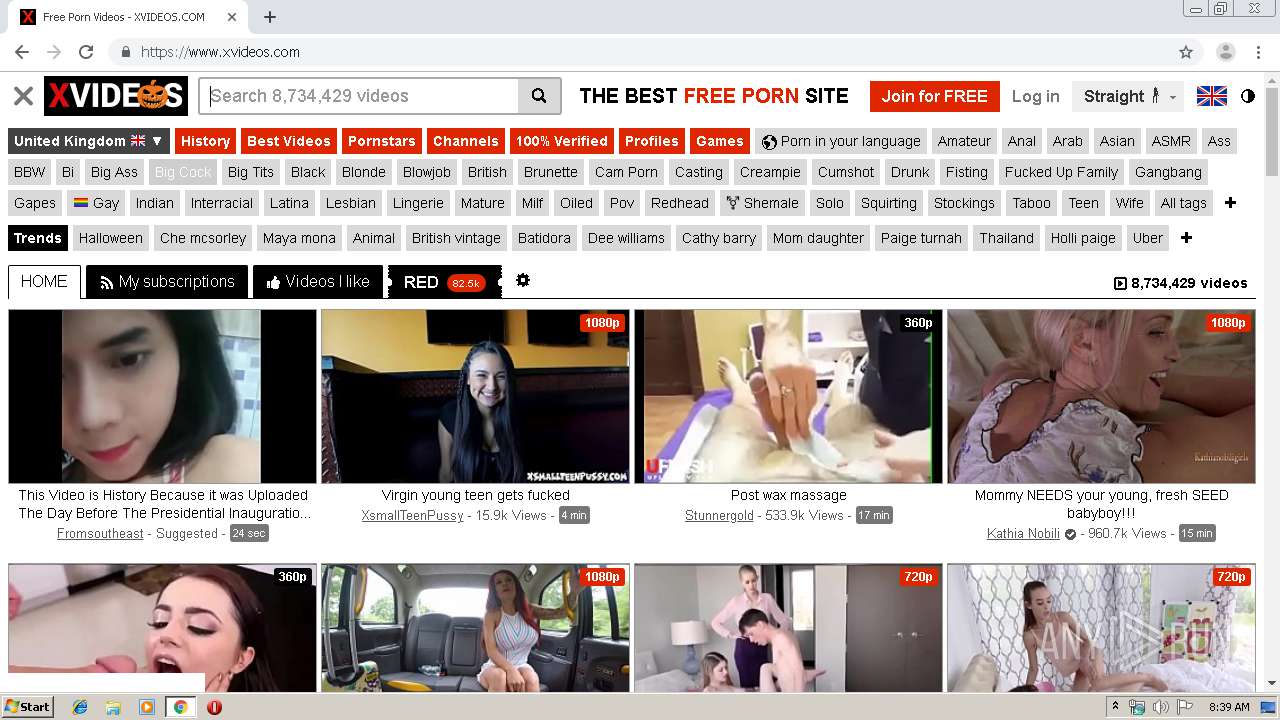Image resolution: width=1280 pixels, height=720 pixels.
Task: Close the site's side menu with X icon
Action: click(23, 96)
